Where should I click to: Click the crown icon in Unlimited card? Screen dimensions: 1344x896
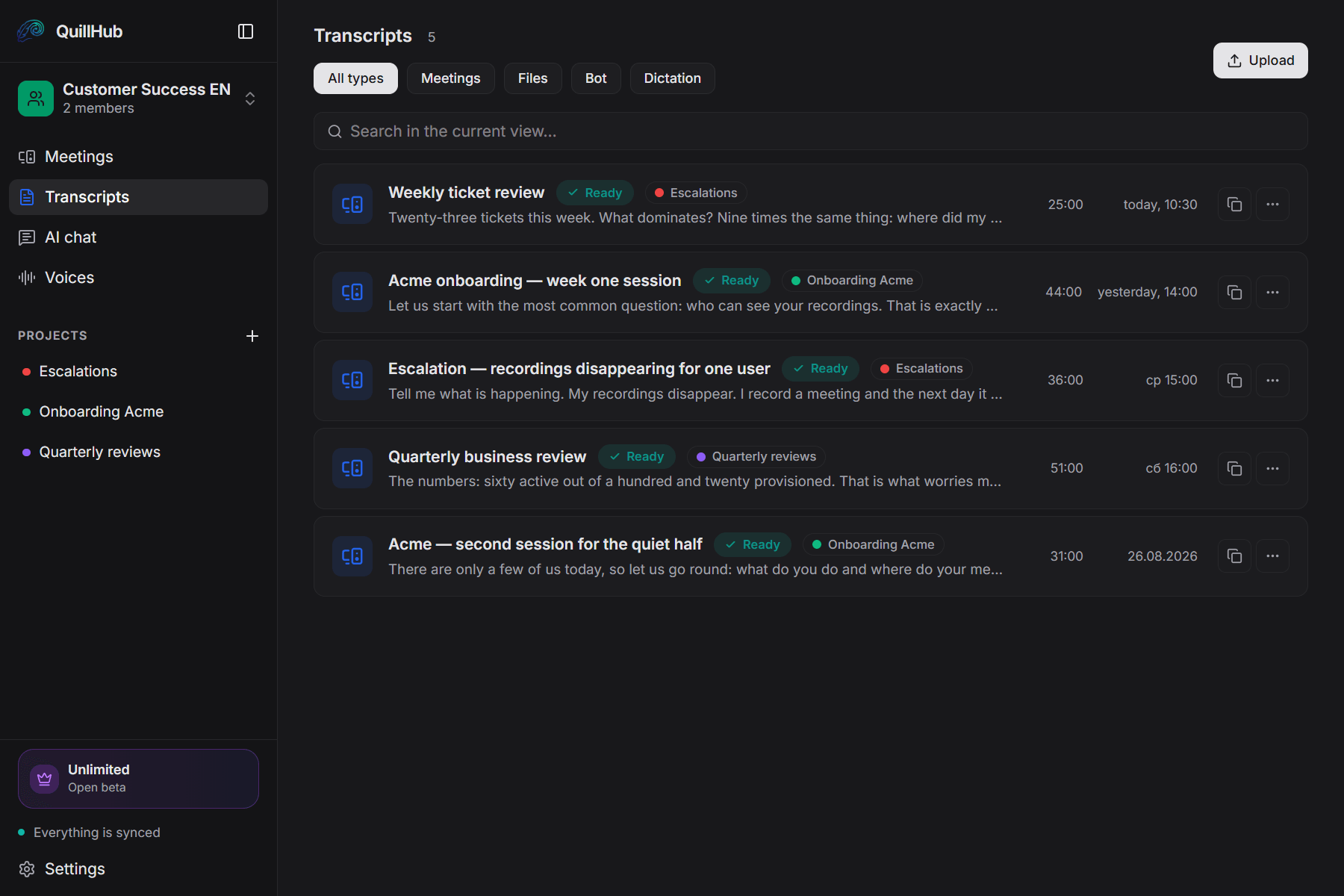tap(44, 779)
